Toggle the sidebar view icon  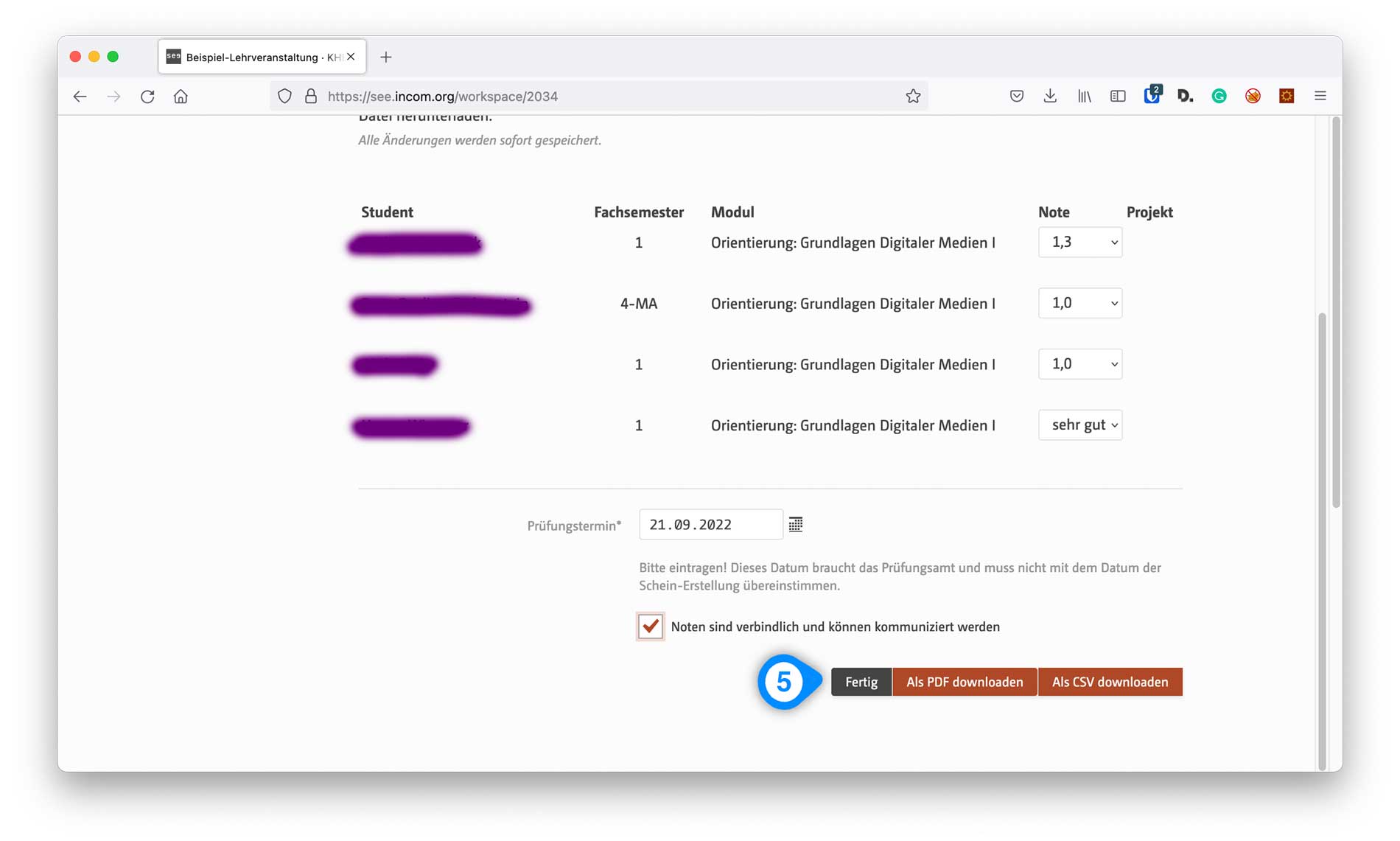pyautogui.click(x=1118, y=96)
